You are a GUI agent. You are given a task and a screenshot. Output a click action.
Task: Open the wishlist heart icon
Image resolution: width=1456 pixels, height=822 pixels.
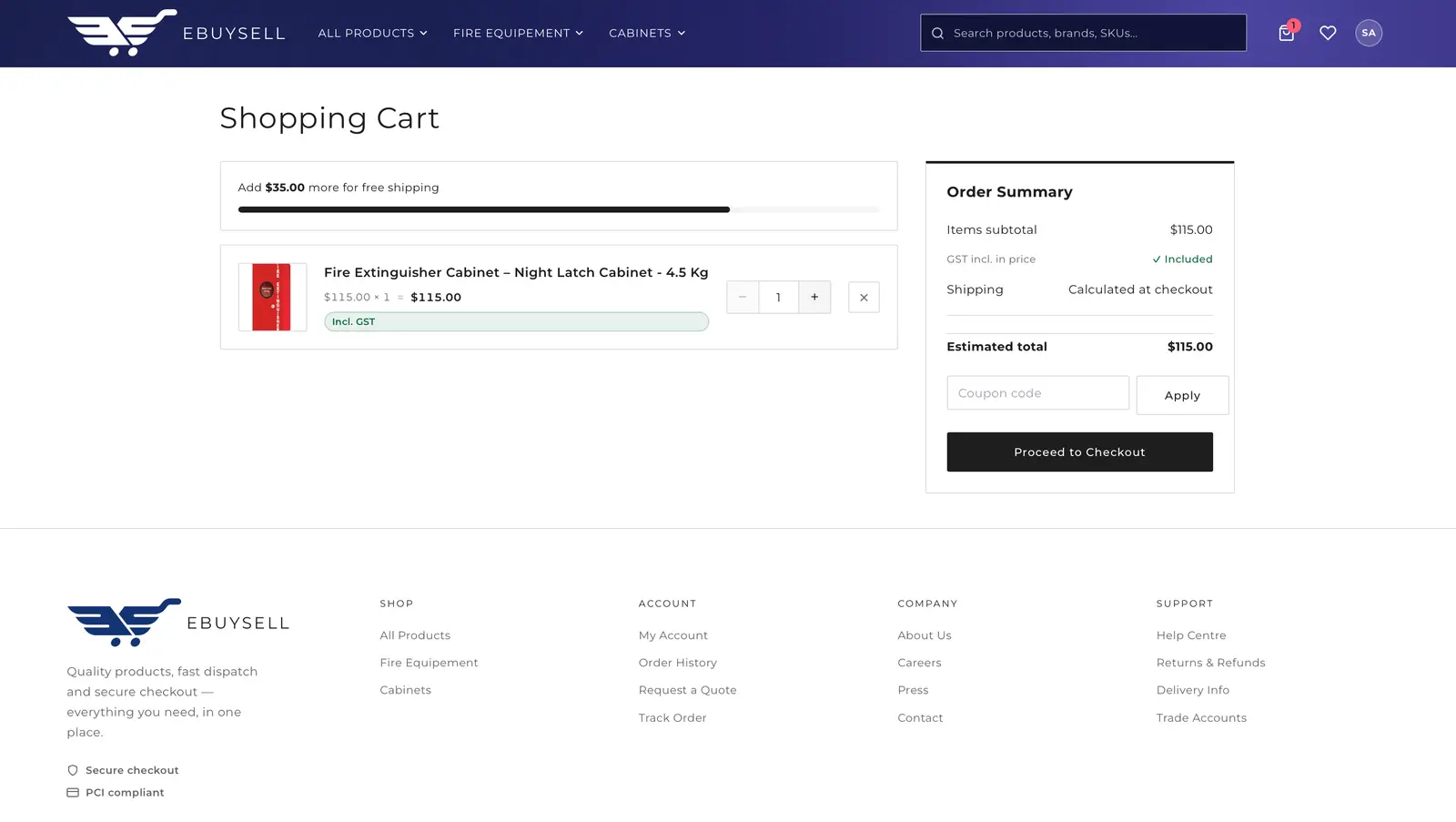point(1328,33)
